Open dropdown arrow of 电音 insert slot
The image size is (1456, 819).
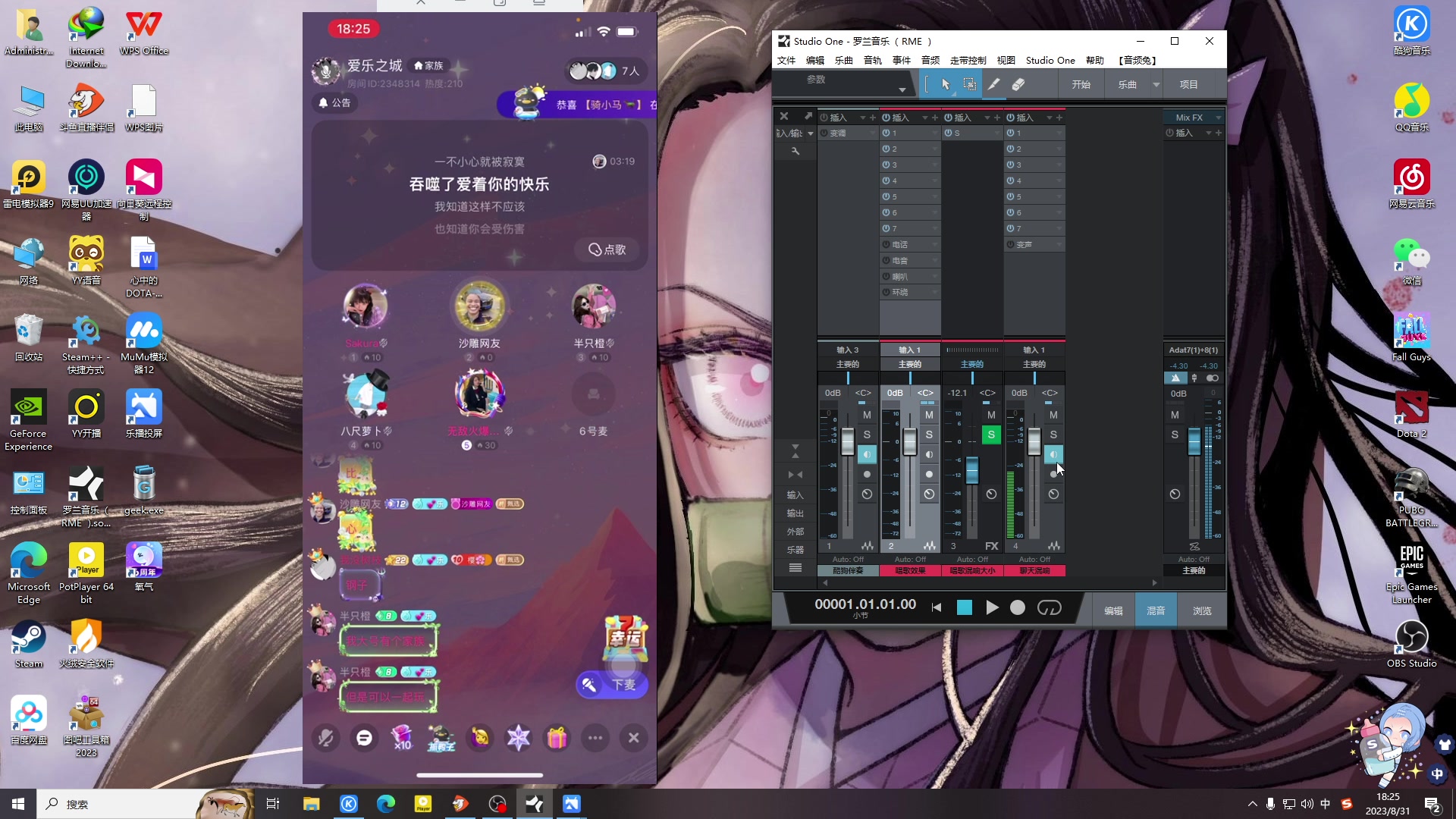[934, 260]
